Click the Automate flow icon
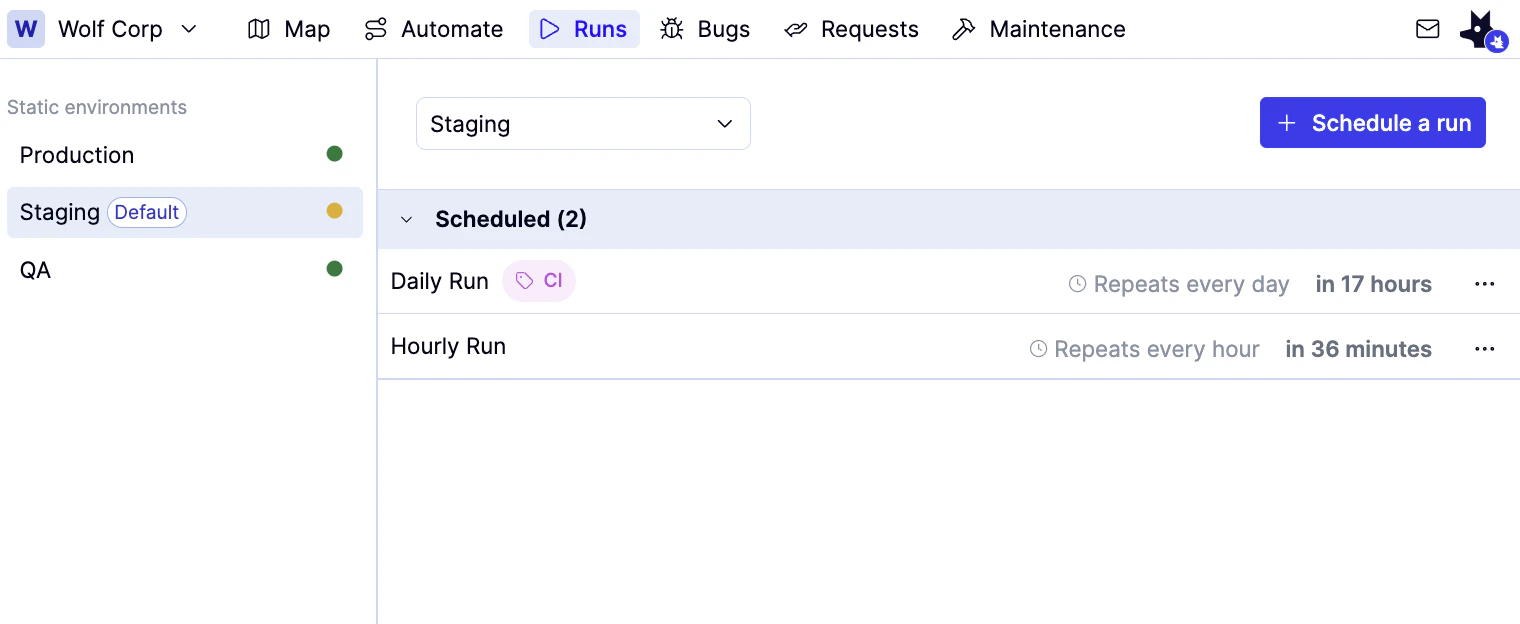This screenshot has height=624, width=1520. pos(375,29)
